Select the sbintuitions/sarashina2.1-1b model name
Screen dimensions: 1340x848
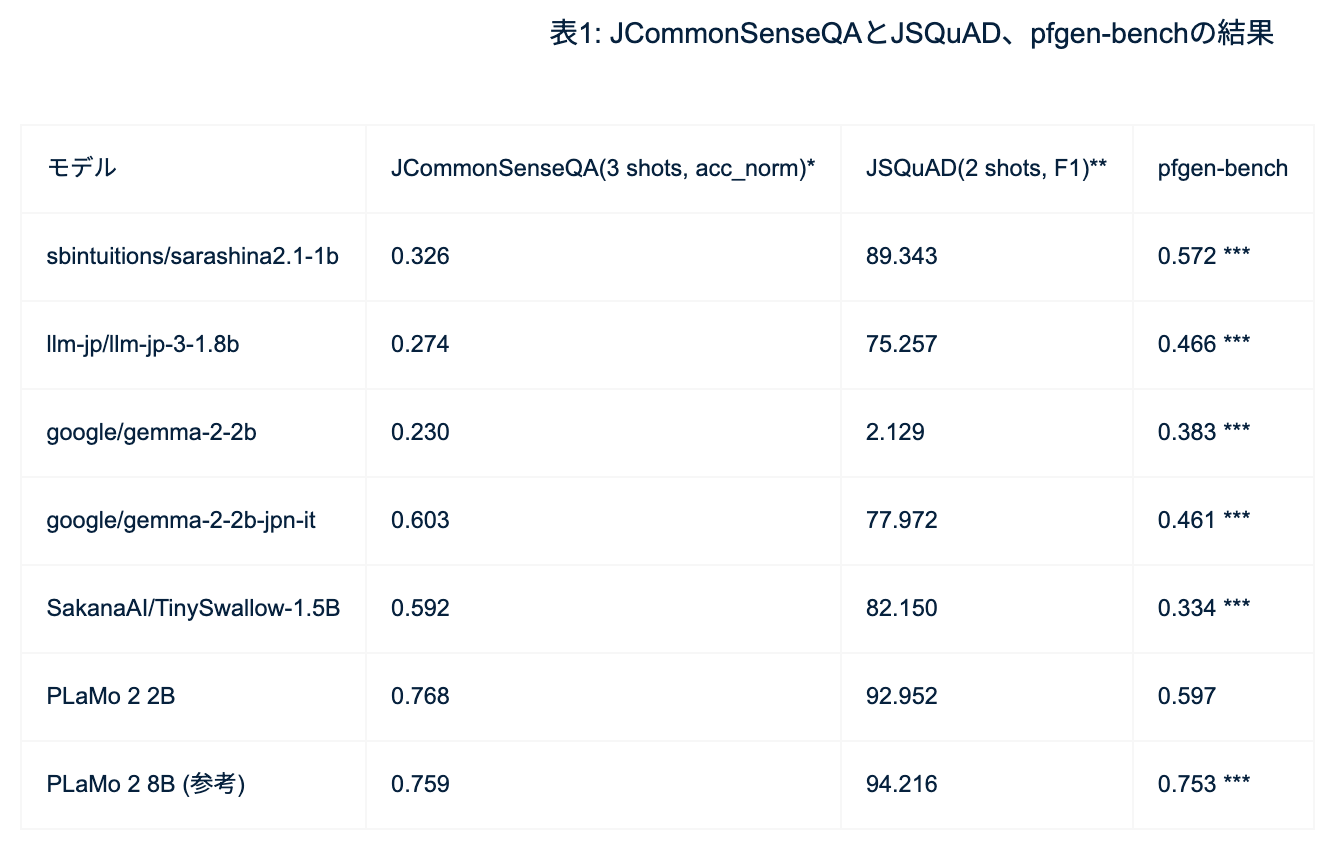pyautogui.click(x=193, y=256)
